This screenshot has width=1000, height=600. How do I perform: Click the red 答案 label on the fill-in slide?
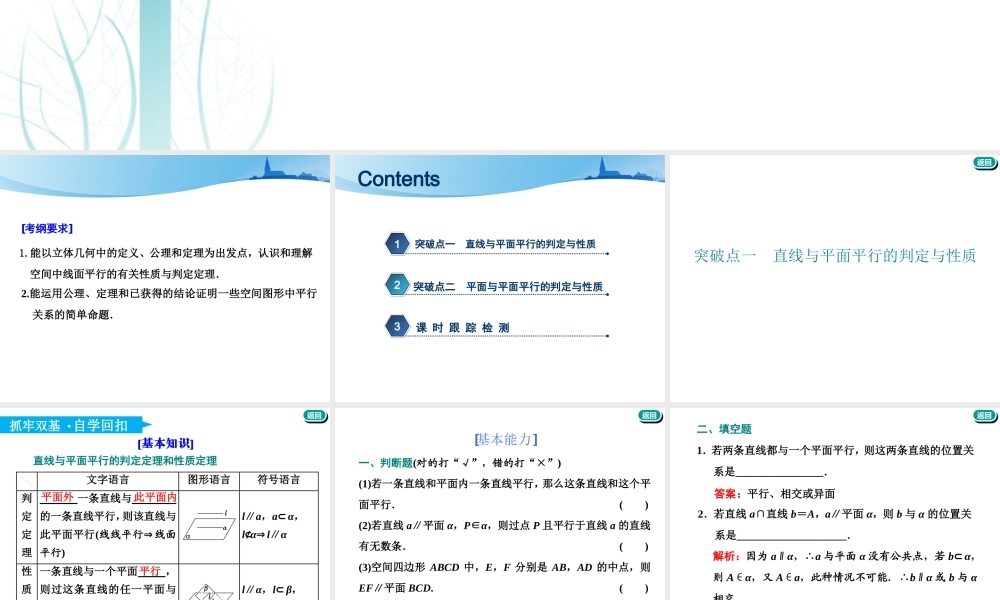[723, 490]
